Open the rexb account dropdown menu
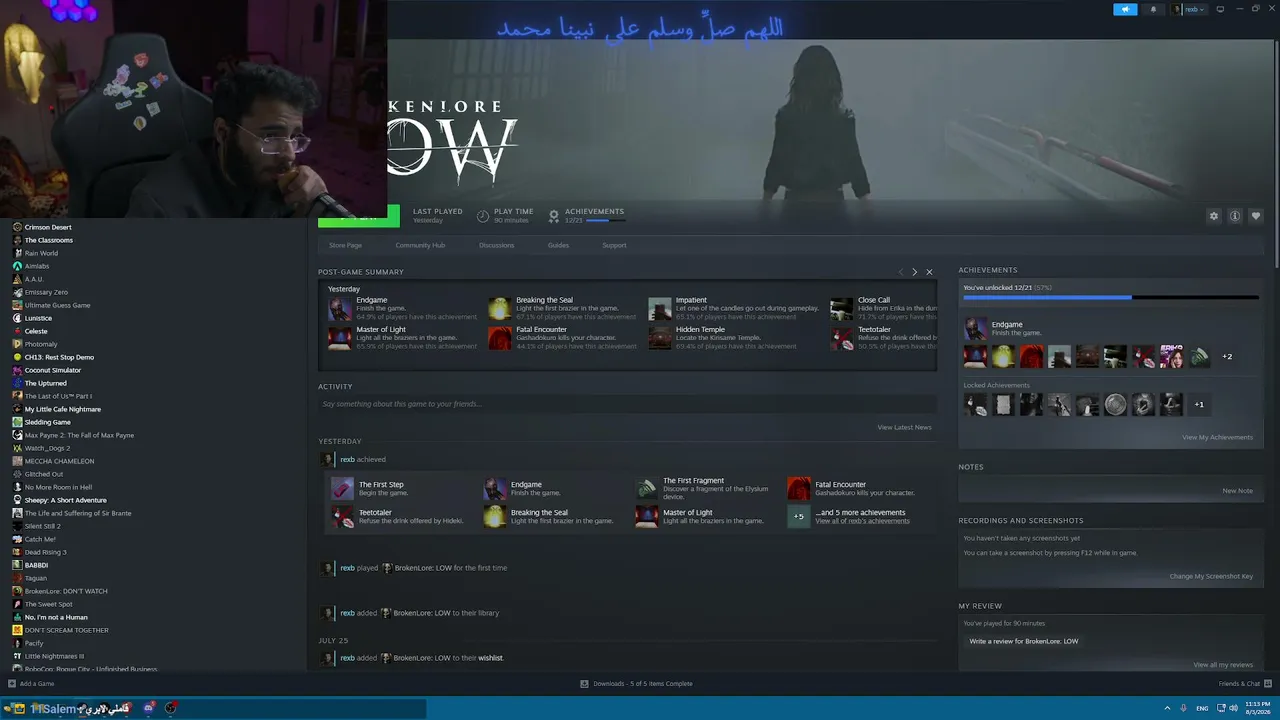 pos(1190,9)
